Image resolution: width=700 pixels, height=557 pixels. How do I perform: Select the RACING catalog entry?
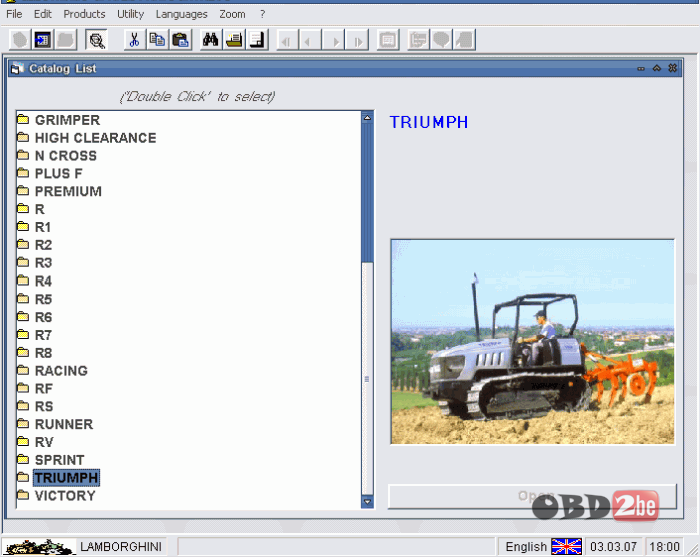(61, 370)
